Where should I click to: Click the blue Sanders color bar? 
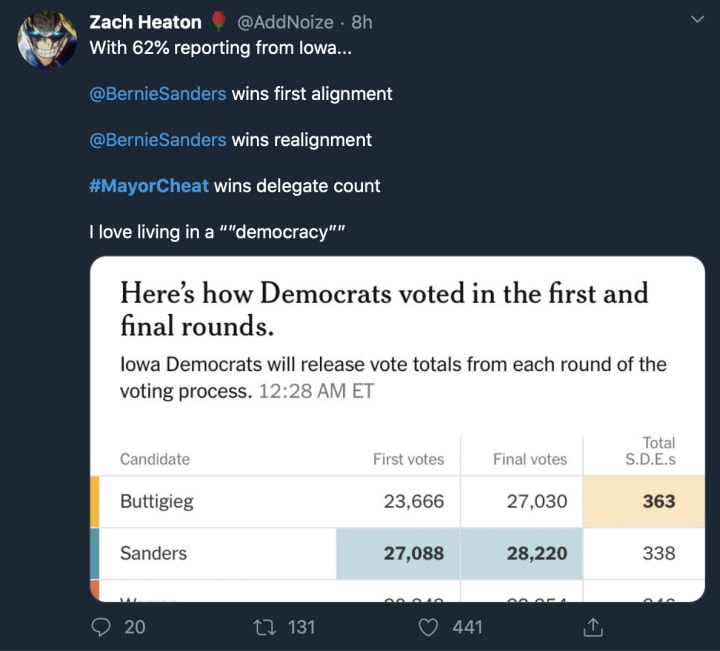tap(95, 554)
